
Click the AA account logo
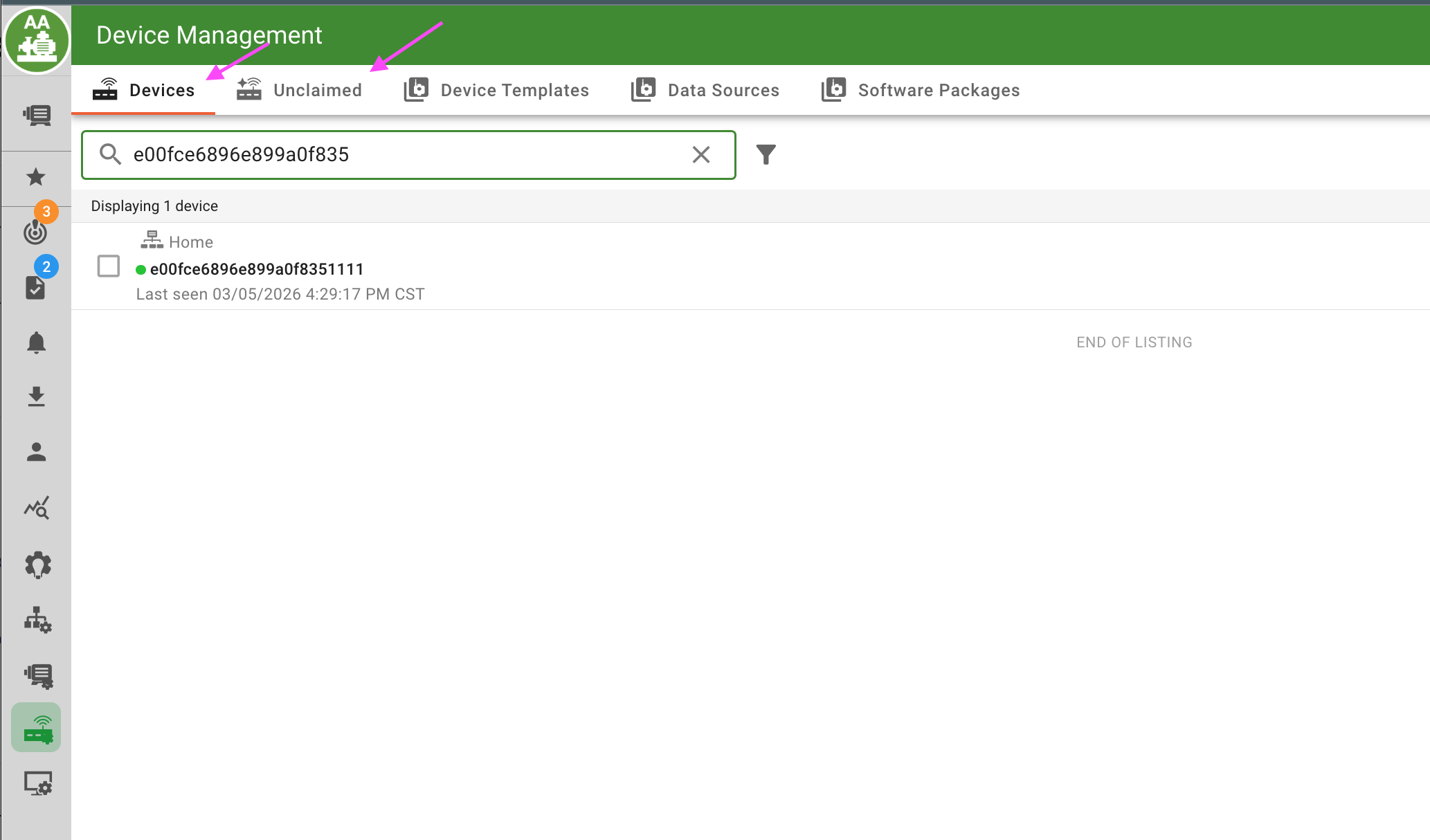[37, 39]
